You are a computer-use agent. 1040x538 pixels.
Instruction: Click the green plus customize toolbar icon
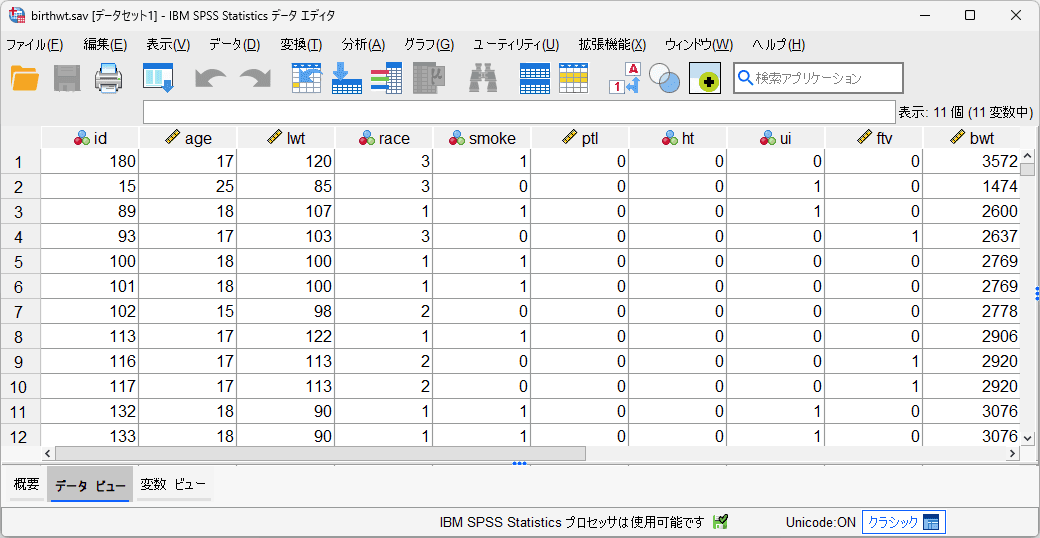pyautogui.click(x=704, y=78)
